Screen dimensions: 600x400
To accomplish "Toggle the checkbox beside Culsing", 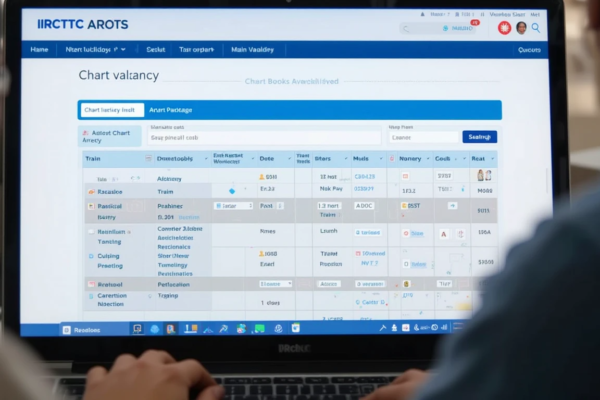I will 91,256.
